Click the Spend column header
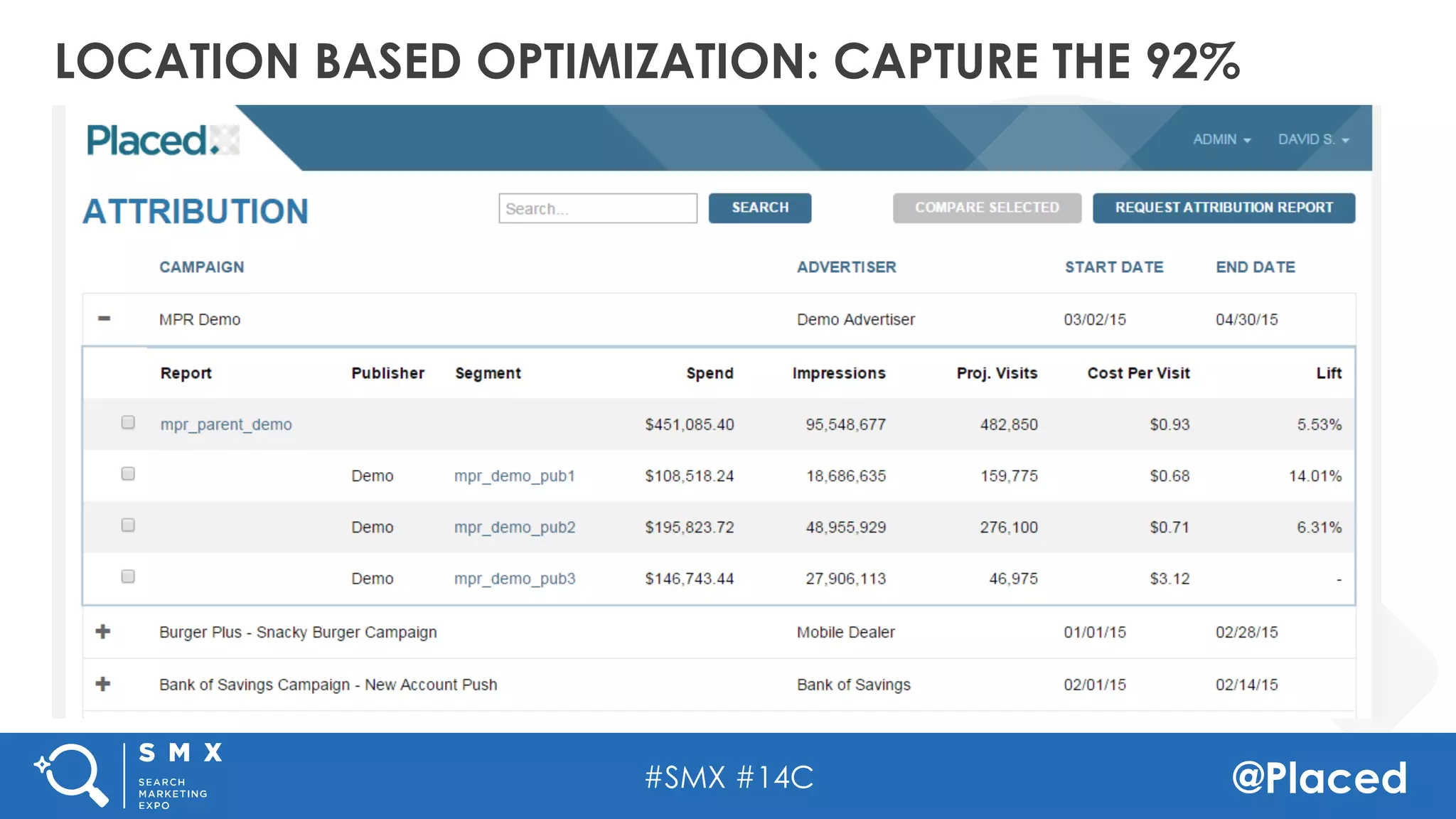The height and width of the screenshot is (819, 1456). click(x=710, y=373)
